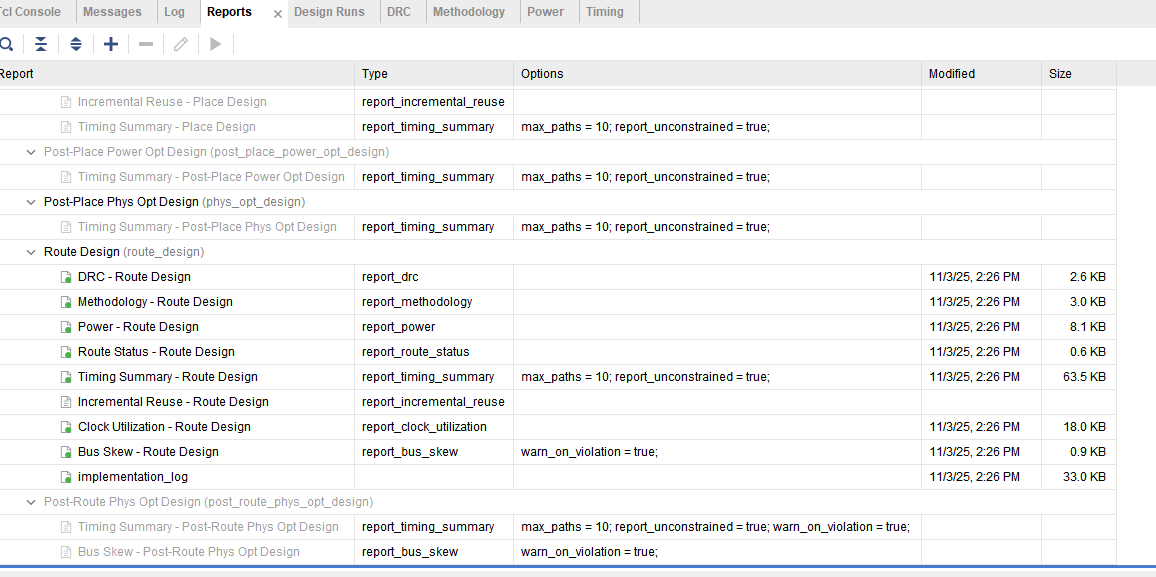The width and height of the screenshot is (1156, 577).
Task: Click the Collapse All toolbar icon
Action: [41, 44]
